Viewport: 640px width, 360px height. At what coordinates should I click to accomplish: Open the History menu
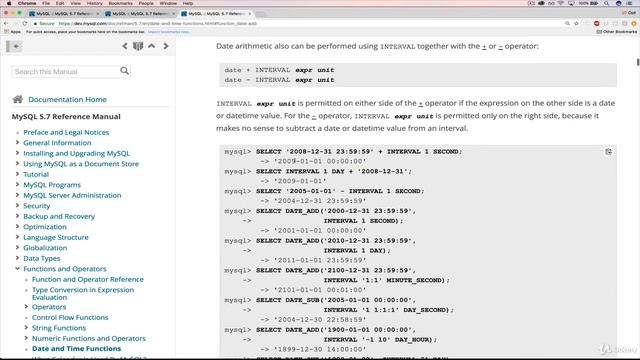94,3
